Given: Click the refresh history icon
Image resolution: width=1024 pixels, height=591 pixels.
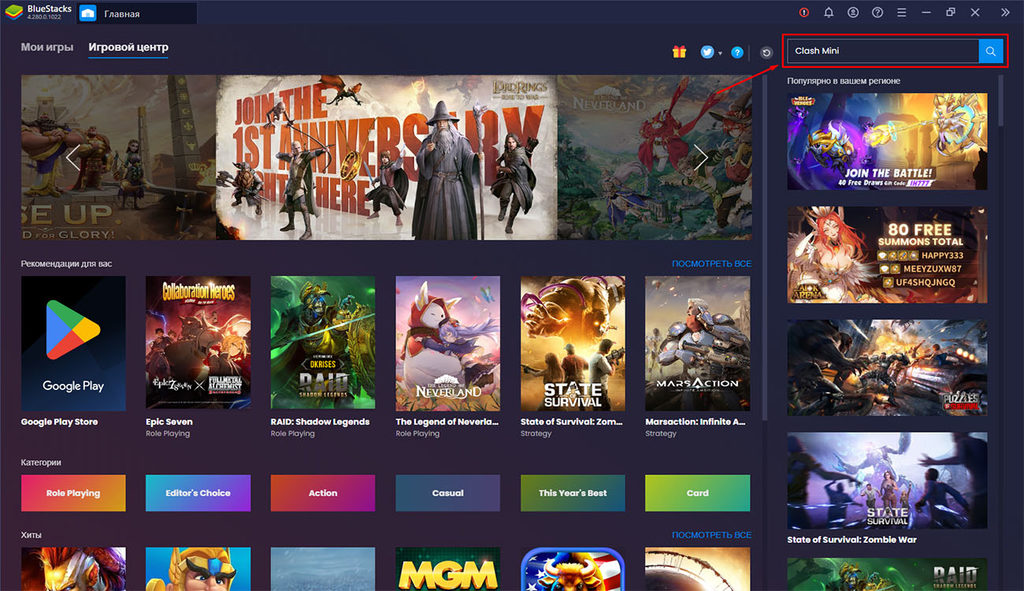Looking at the screenshot, I should pyautogui.click(x=767, y=52).
